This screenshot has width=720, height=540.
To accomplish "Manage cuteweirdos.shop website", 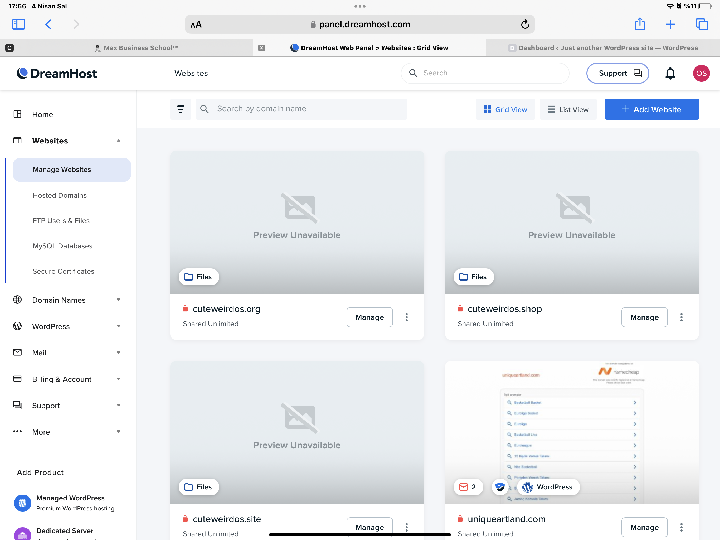I will click(644, 317).
